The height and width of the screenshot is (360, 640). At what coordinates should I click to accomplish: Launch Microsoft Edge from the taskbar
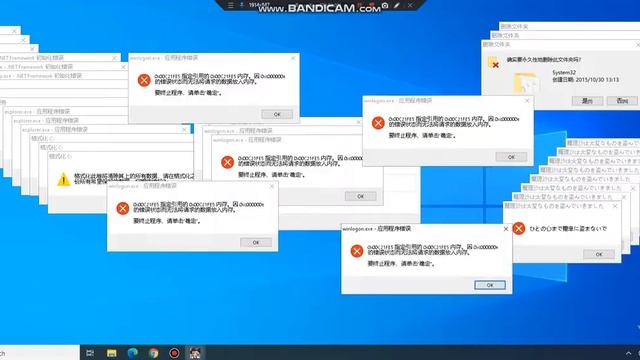coord(132,353)
